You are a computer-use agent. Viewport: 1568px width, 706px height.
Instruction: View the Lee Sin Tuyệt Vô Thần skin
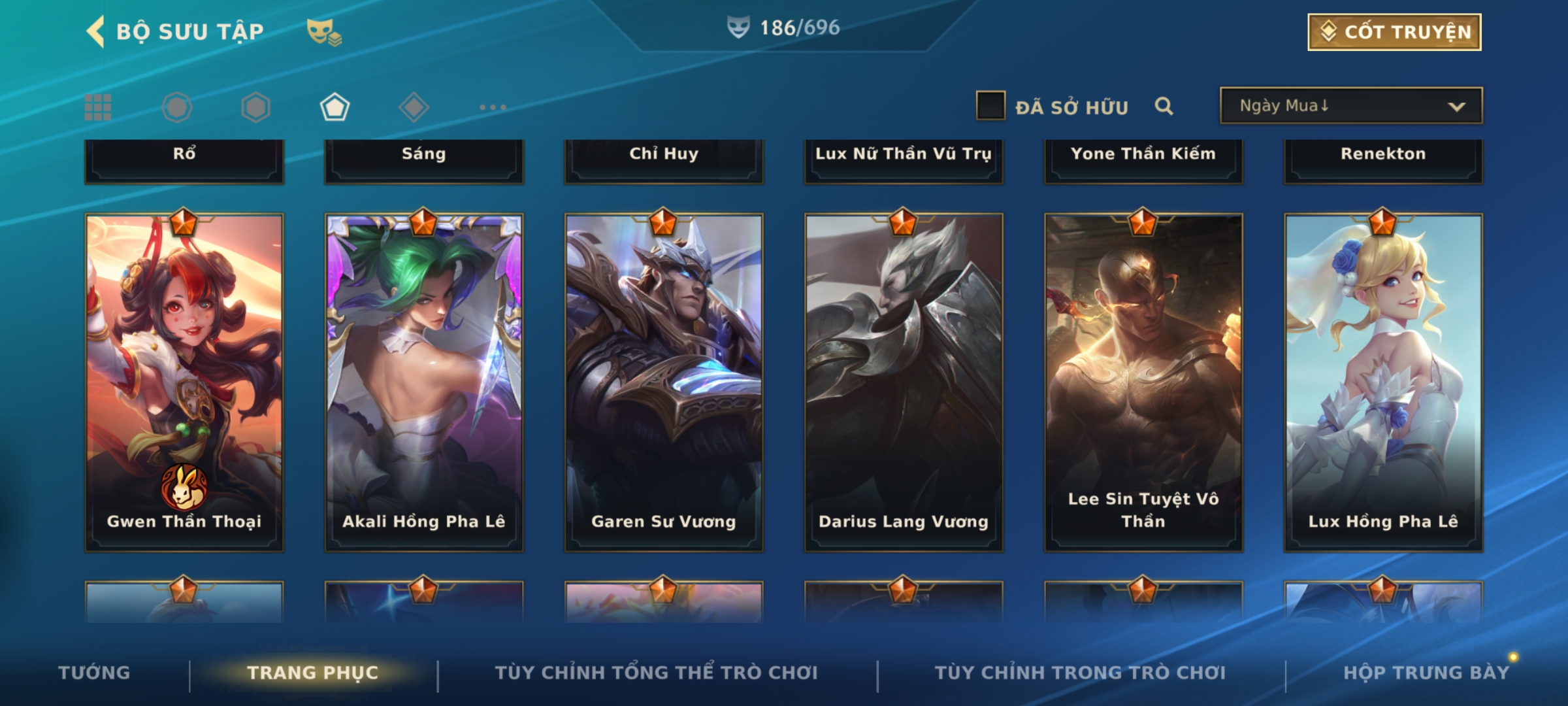[1143, 382]
